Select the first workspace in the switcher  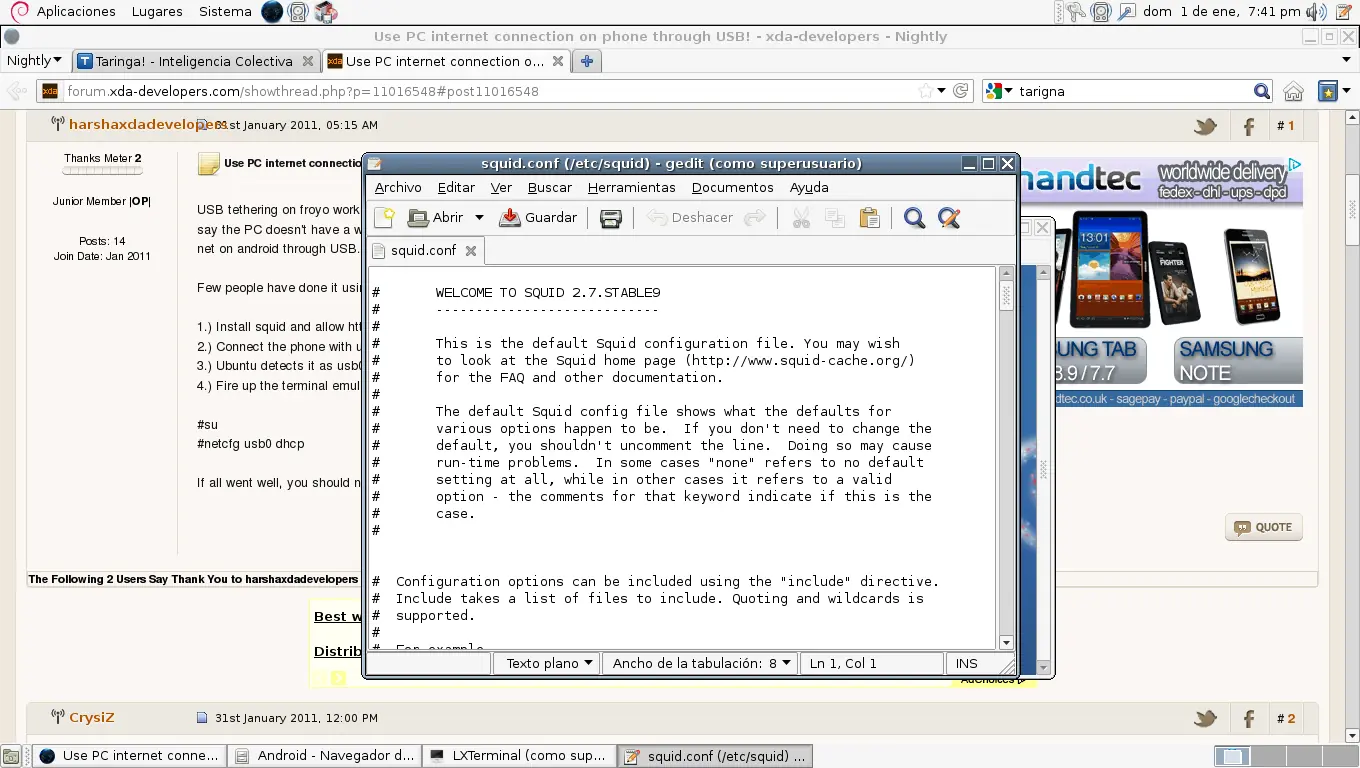[x=1233, y=757]
